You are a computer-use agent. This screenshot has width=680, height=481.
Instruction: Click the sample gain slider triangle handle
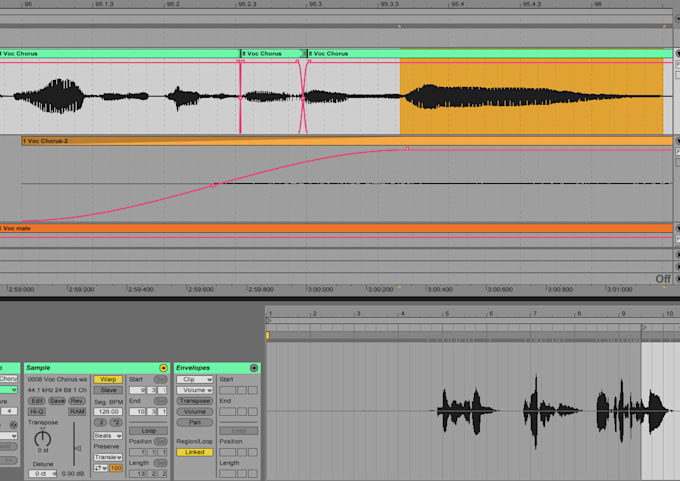pyautogui.click(x=78, y=448)
